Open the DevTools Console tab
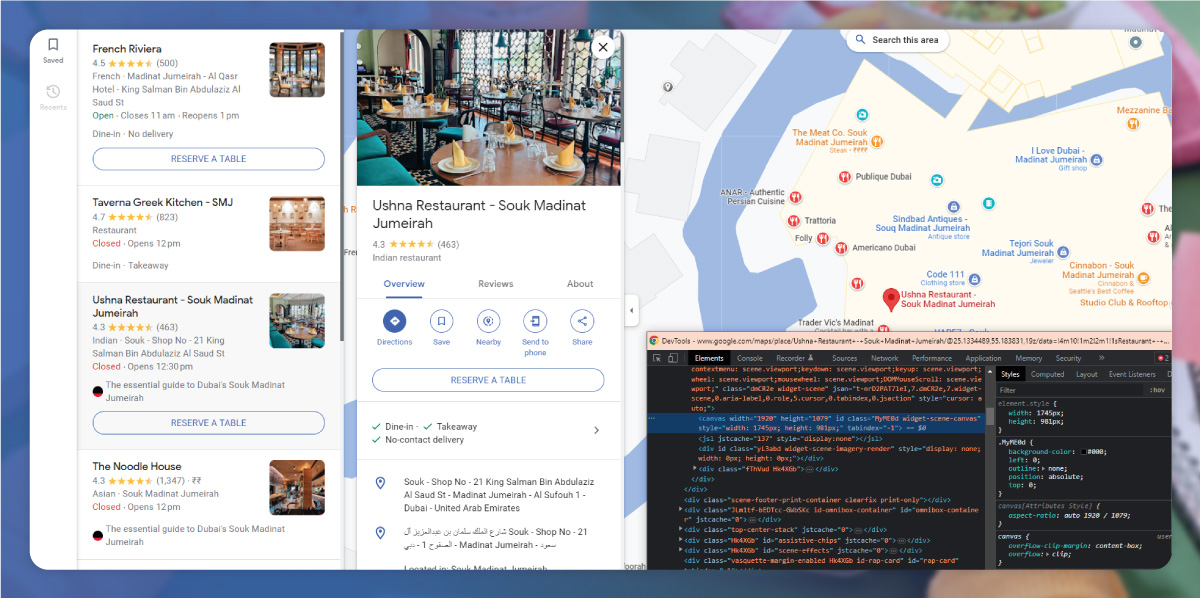 (750, 358)
